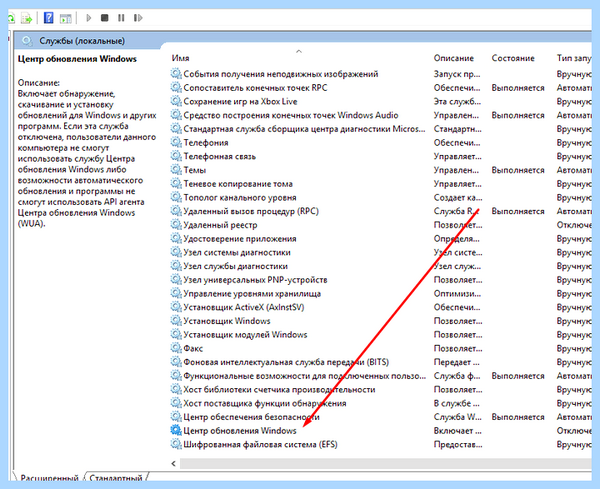The height and width of the screenshot is (489, 600).
Task: Click gear icon of Центр обновления Windows
Action: coord(176,430)
